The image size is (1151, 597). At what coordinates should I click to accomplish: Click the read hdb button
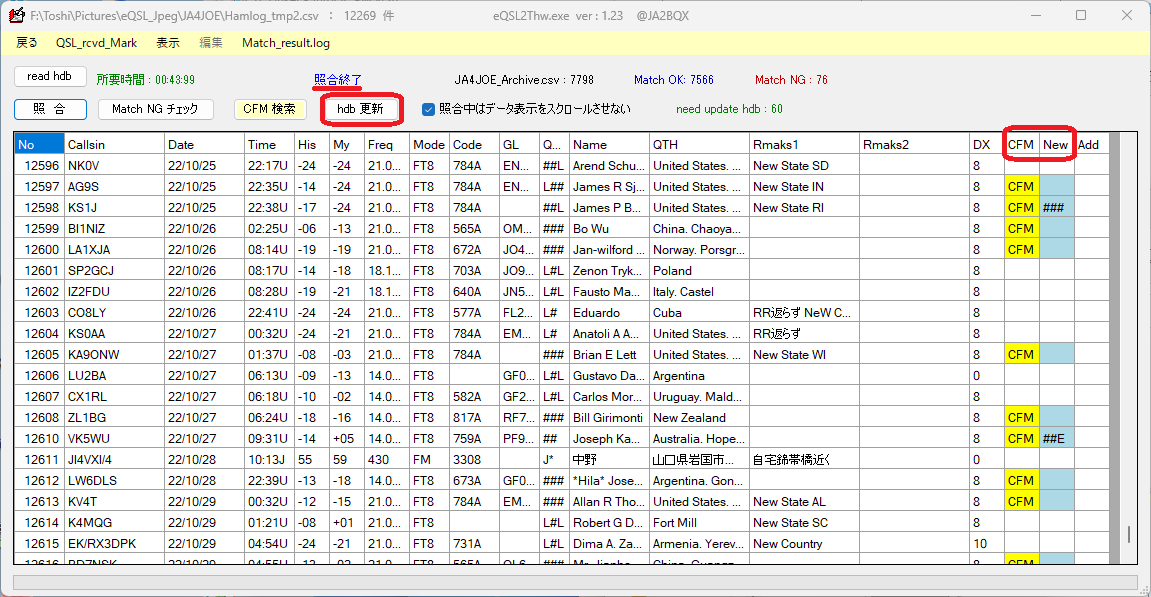pos(50,76)
